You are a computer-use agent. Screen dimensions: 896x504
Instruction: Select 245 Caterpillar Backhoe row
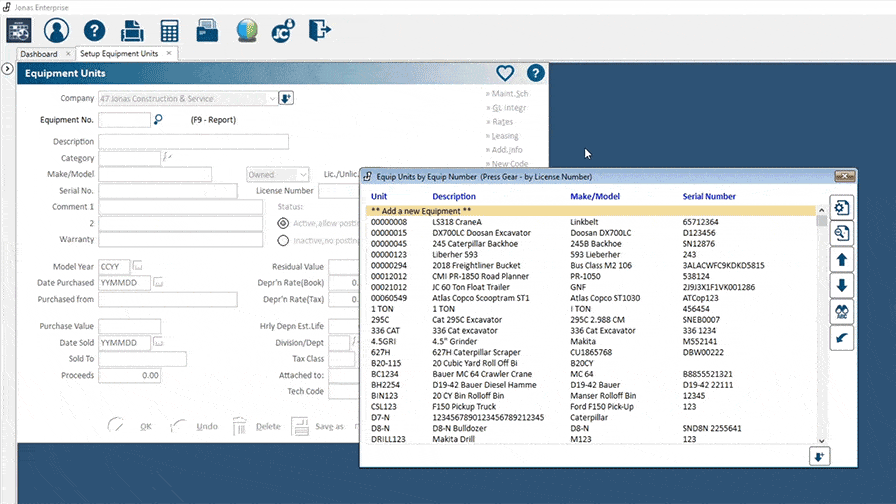tap(591, 243)
